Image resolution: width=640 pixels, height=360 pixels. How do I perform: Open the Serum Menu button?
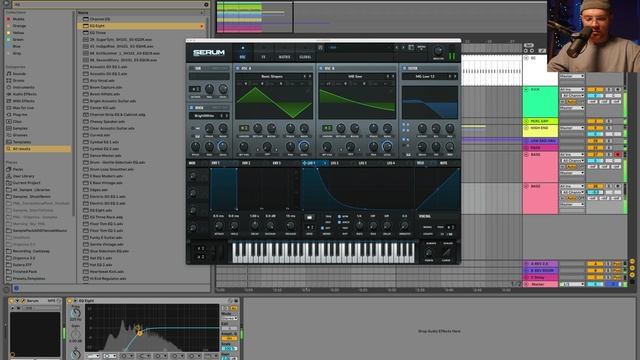click(422, 48)
